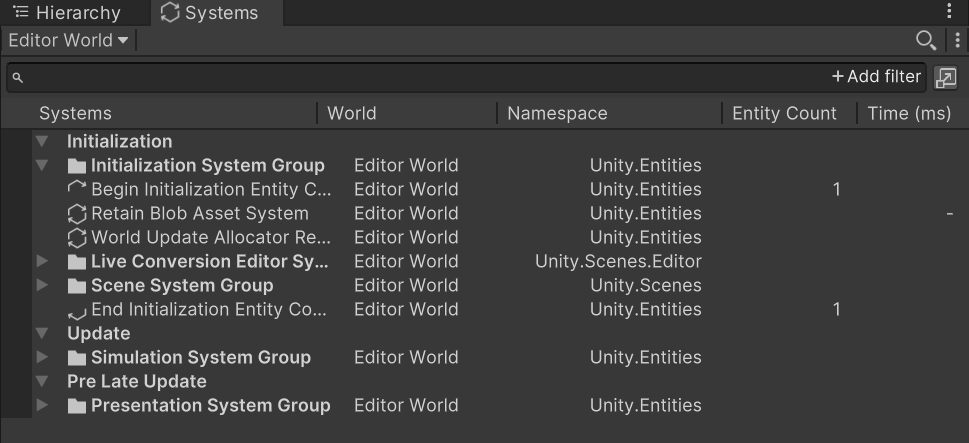Screen dimensions: 969x443
Task: Click World Update Allocator system icon
Action: click(77, 238)
